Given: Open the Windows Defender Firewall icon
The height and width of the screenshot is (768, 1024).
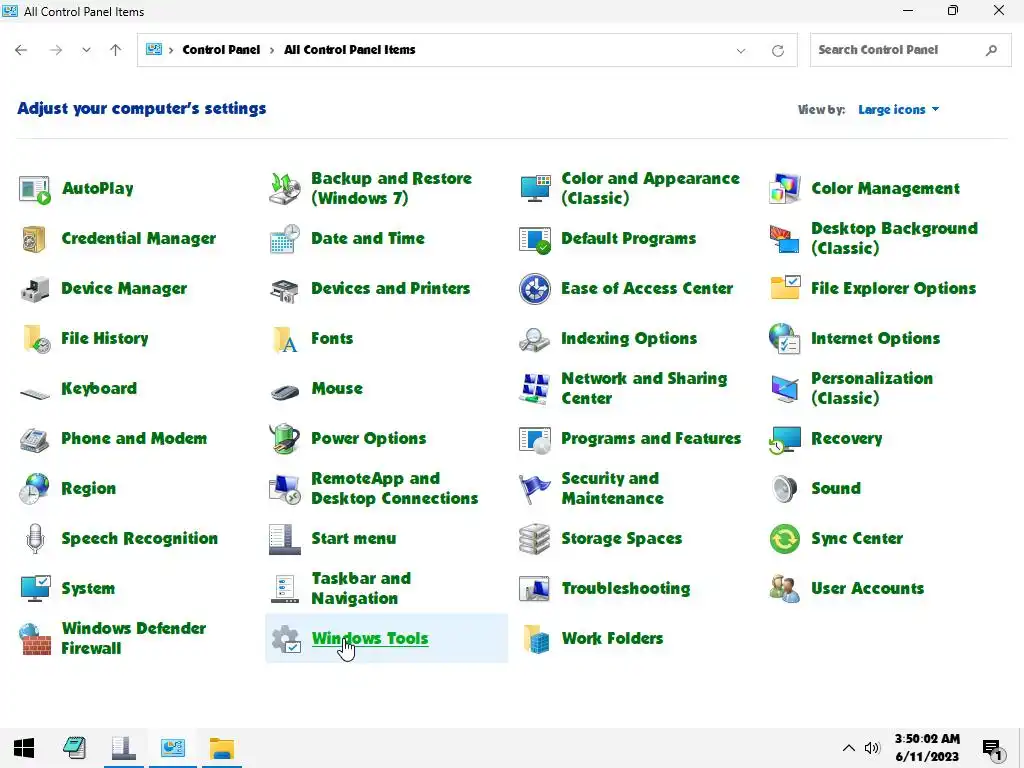Looking at the screenshot, I should (x=35, y=639).
